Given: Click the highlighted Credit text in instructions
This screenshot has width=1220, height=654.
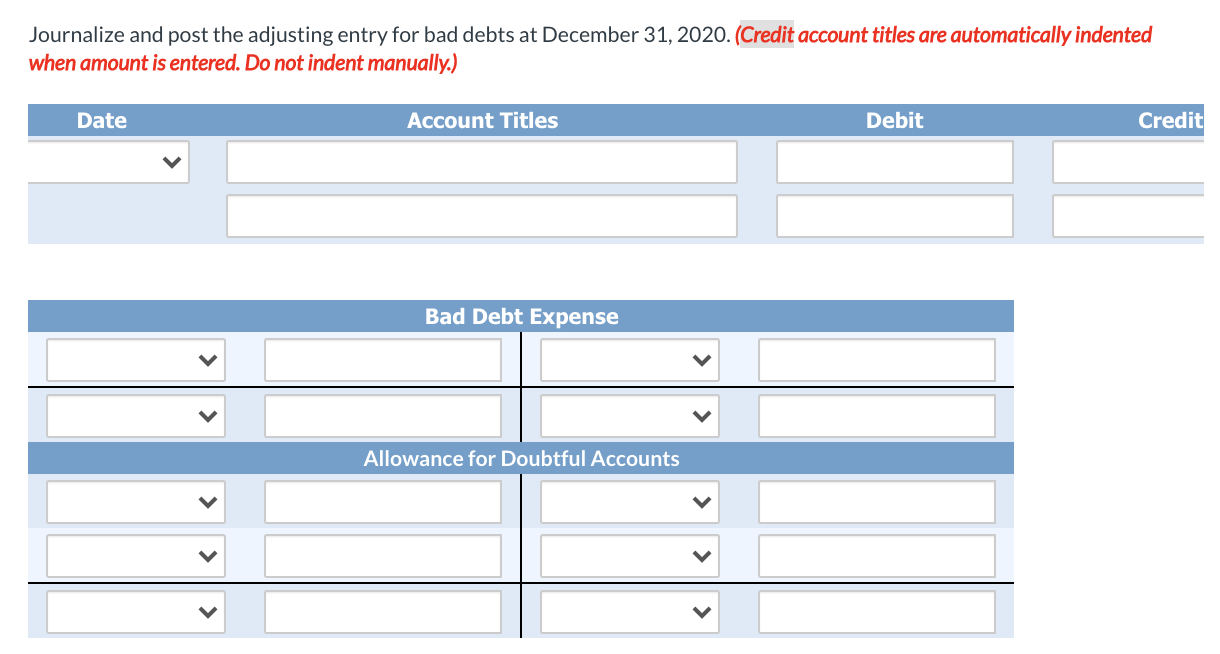Looking at the screenshot, I should pos(766,34).
